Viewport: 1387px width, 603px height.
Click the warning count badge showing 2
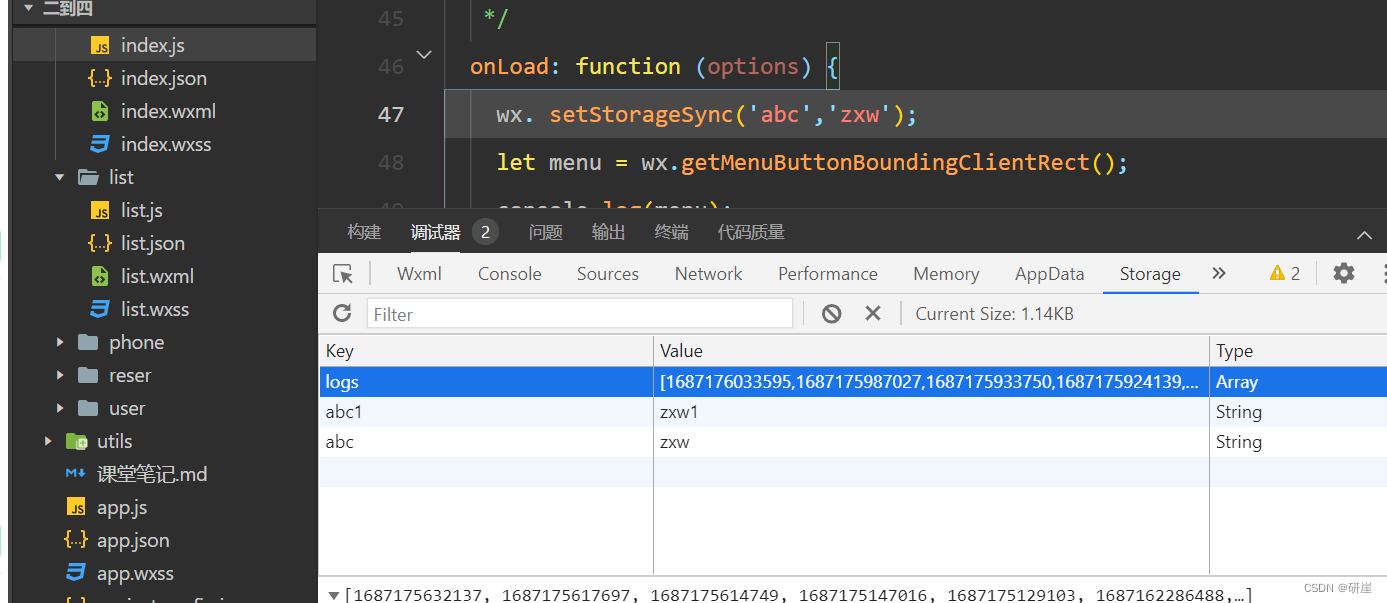[x=1285, y=274]
